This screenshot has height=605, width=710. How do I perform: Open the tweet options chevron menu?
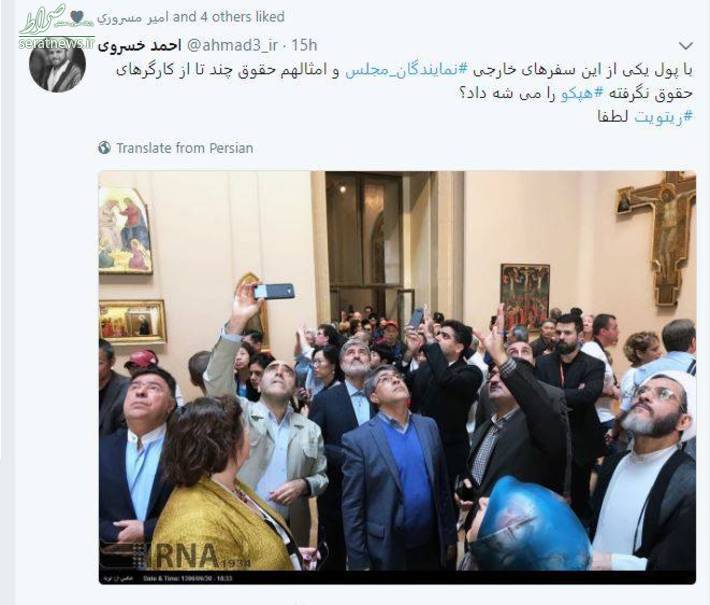[686, 45]
